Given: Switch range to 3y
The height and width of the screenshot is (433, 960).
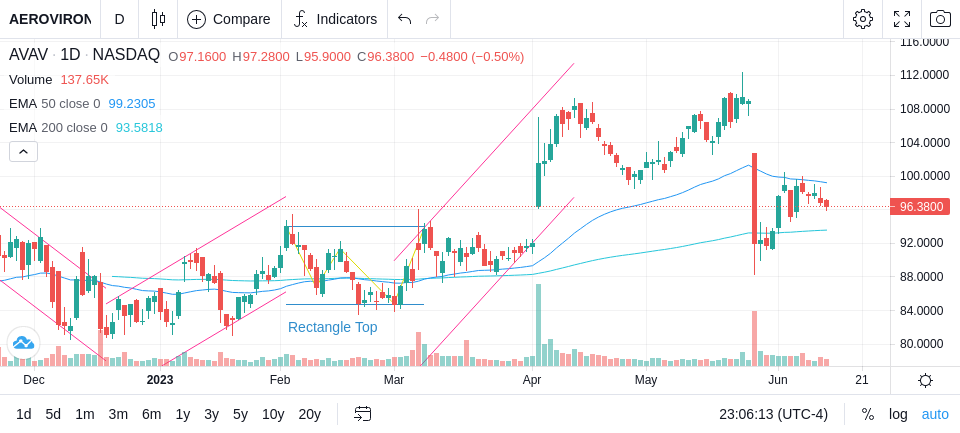Looking at the screenshot, I should point(211,415).
